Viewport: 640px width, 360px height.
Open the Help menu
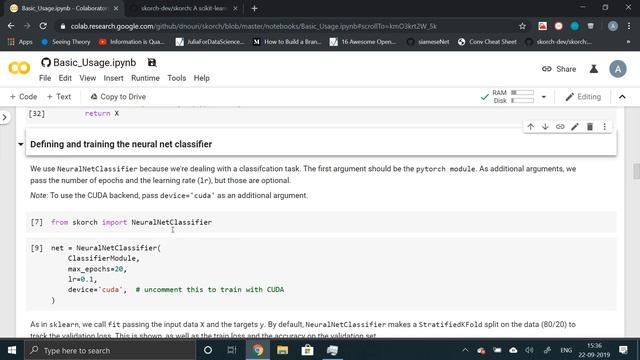201,78
